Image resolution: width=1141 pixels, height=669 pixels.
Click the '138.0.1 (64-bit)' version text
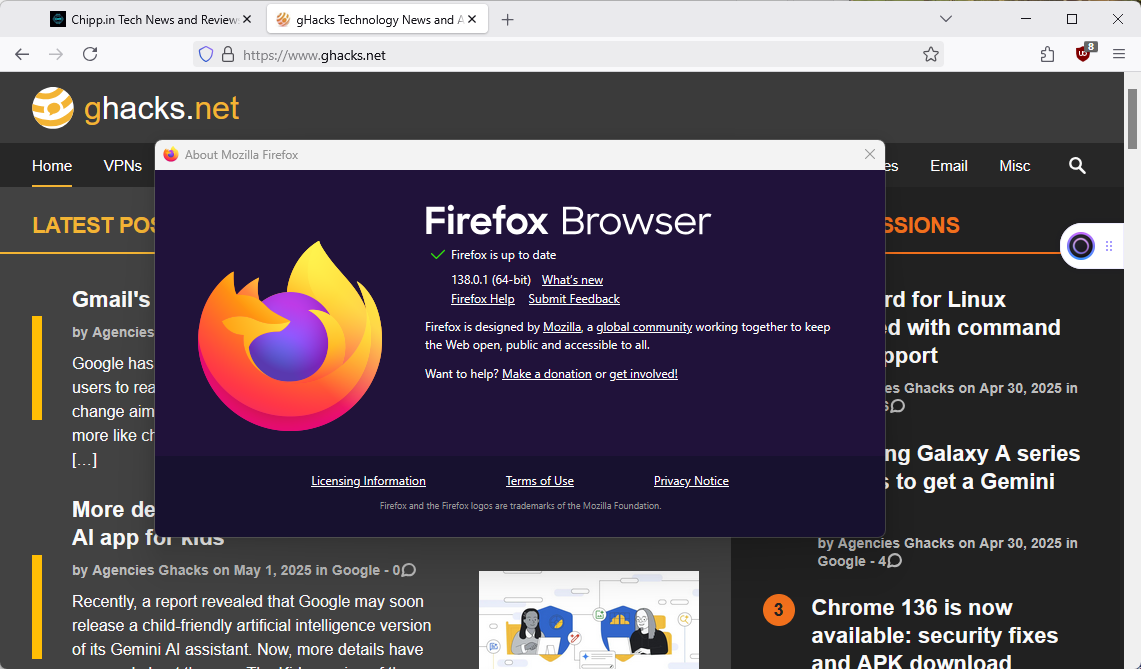click(x=490, y=280)
